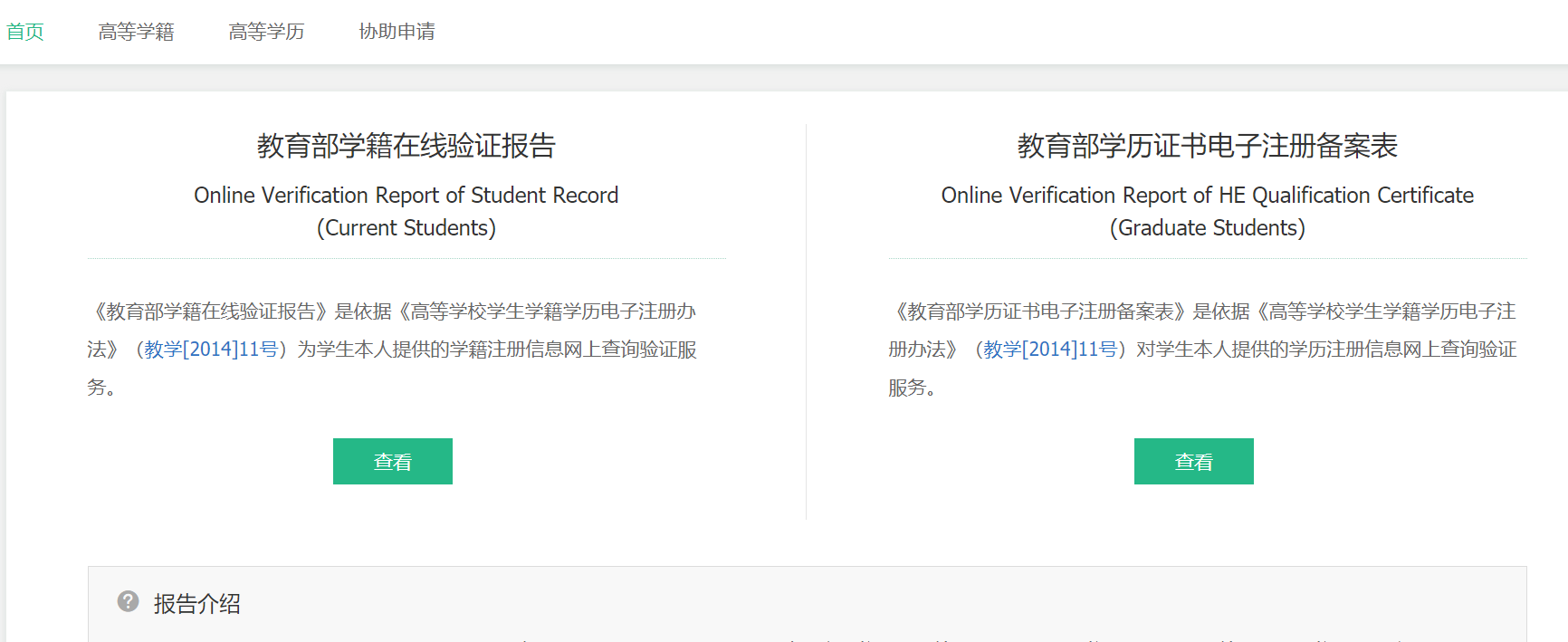Click the question mark icon beside 报告介绍

pos(129,601)
